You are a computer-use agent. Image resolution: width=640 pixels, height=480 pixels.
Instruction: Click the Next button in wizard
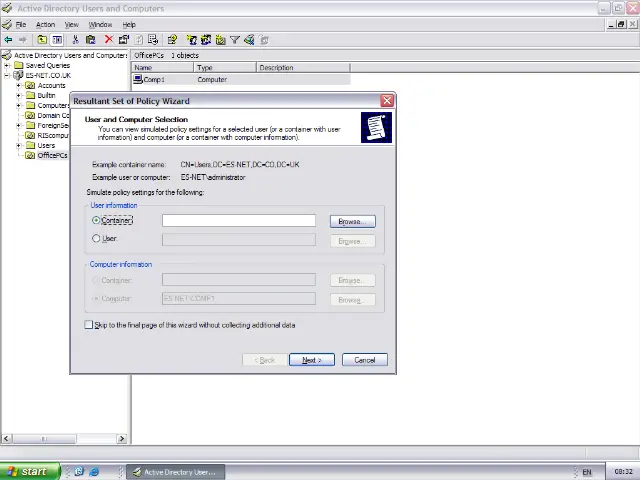tap(312, 360)
